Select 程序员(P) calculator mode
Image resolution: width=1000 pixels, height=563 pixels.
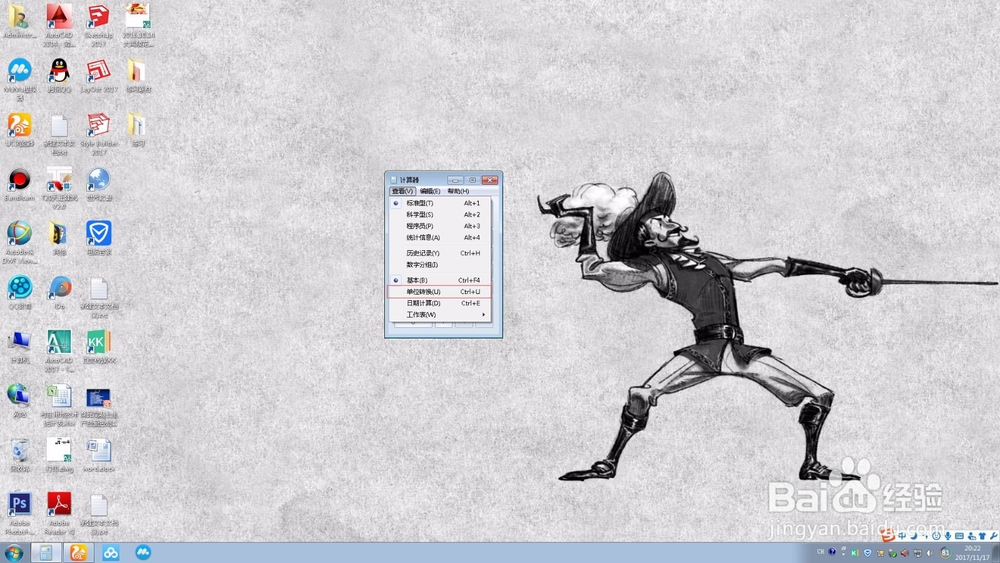pos(439,226)
